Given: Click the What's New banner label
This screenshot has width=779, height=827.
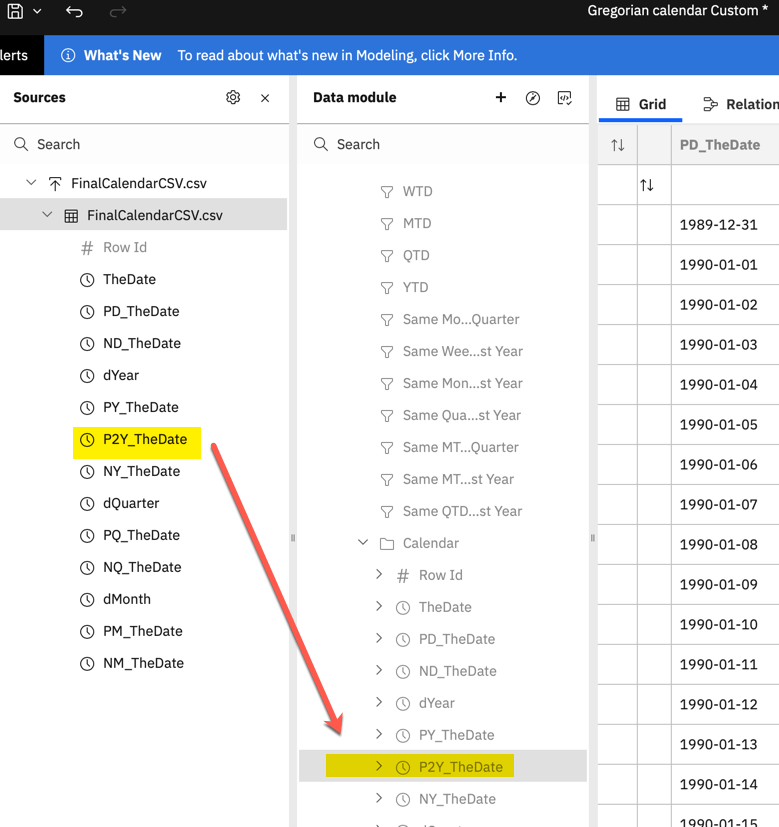Looking at the screenshot, I should click(x=122, y=55).
